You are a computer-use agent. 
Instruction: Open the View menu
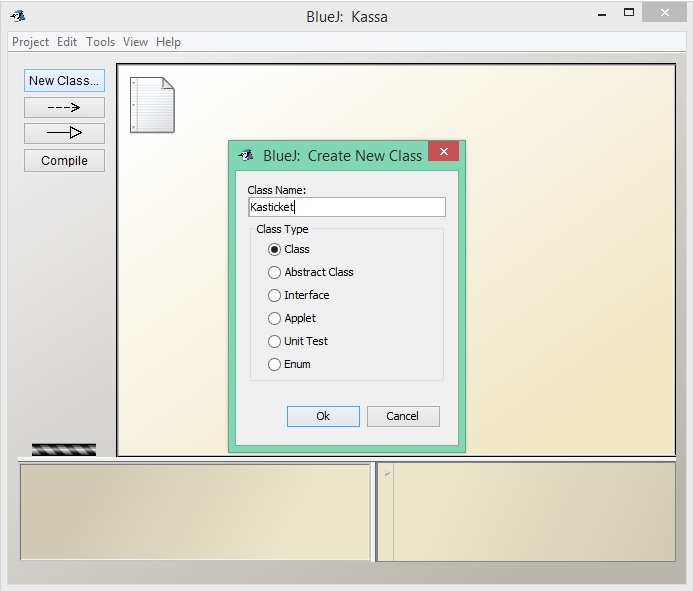(135, 42)
